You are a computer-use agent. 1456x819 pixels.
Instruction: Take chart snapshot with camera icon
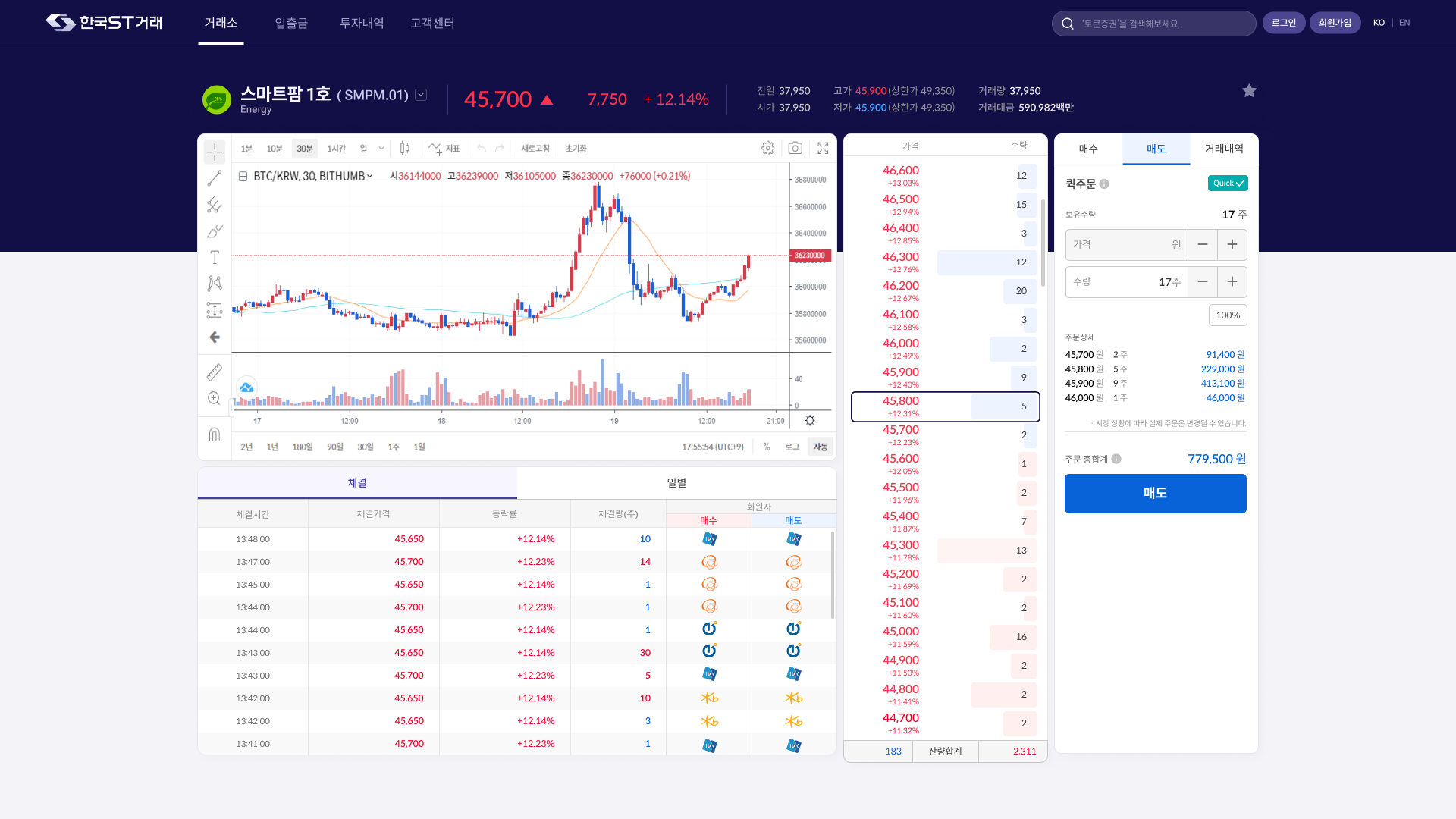795,148
